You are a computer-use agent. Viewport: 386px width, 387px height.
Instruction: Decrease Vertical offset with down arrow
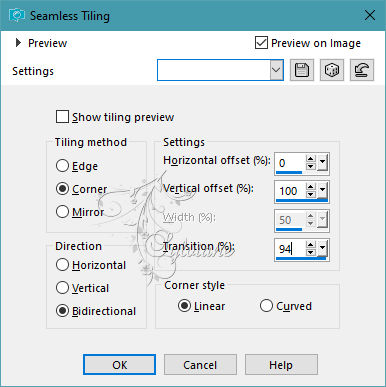pyautogui.click(x=311, y=194)
